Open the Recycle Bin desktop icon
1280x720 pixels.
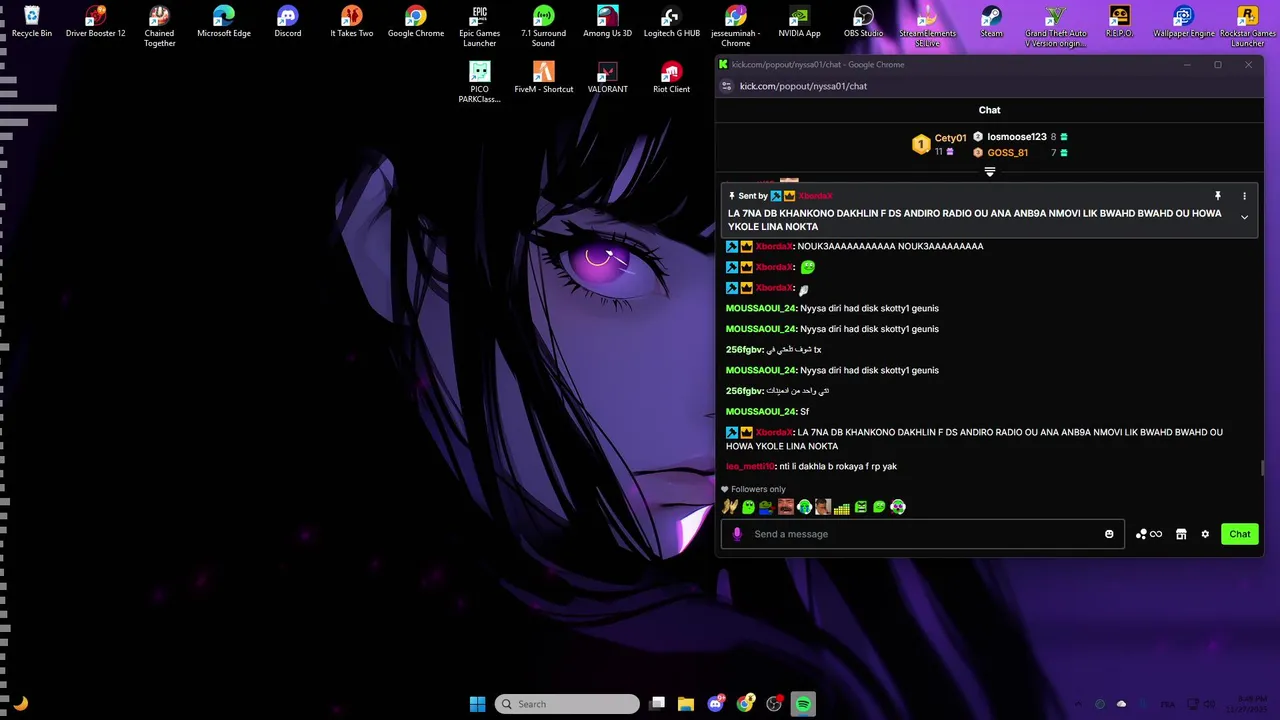click(32, 22)
